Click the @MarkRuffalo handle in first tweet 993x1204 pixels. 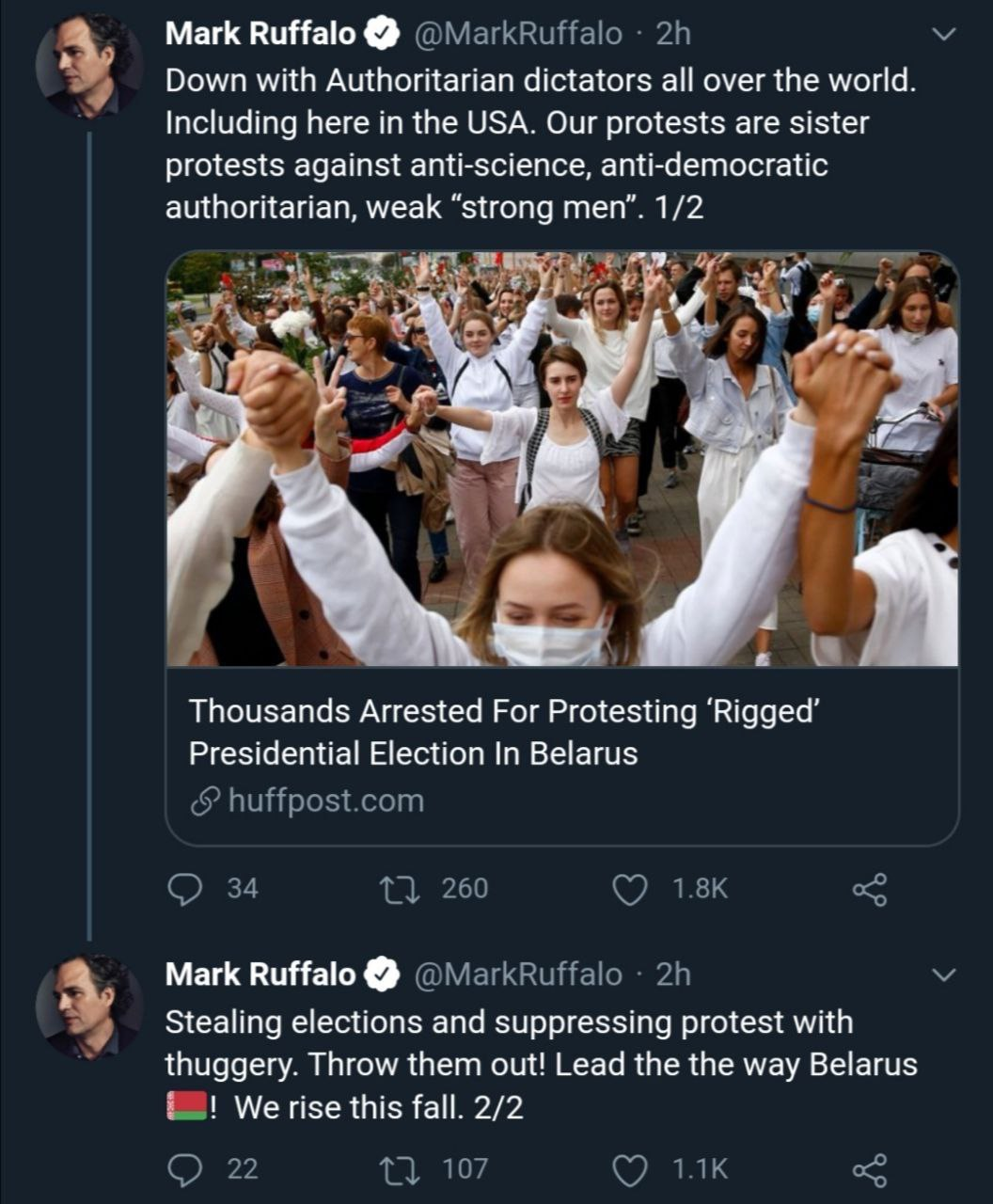pyautogui.click(x=518, y=34)
